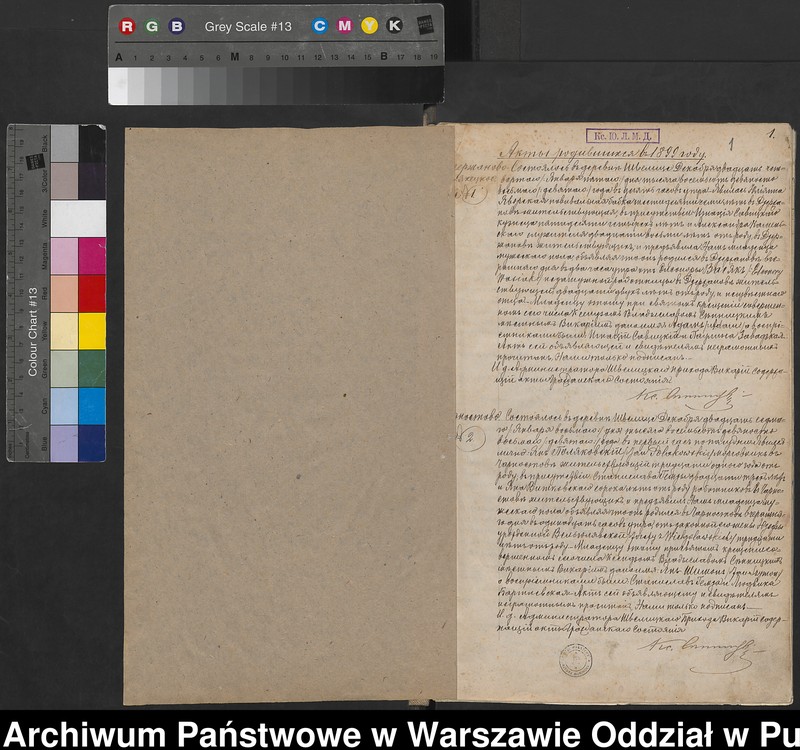Click the round ink seal at page bottom
The image size is (800, 750).
tap(576, 660)
